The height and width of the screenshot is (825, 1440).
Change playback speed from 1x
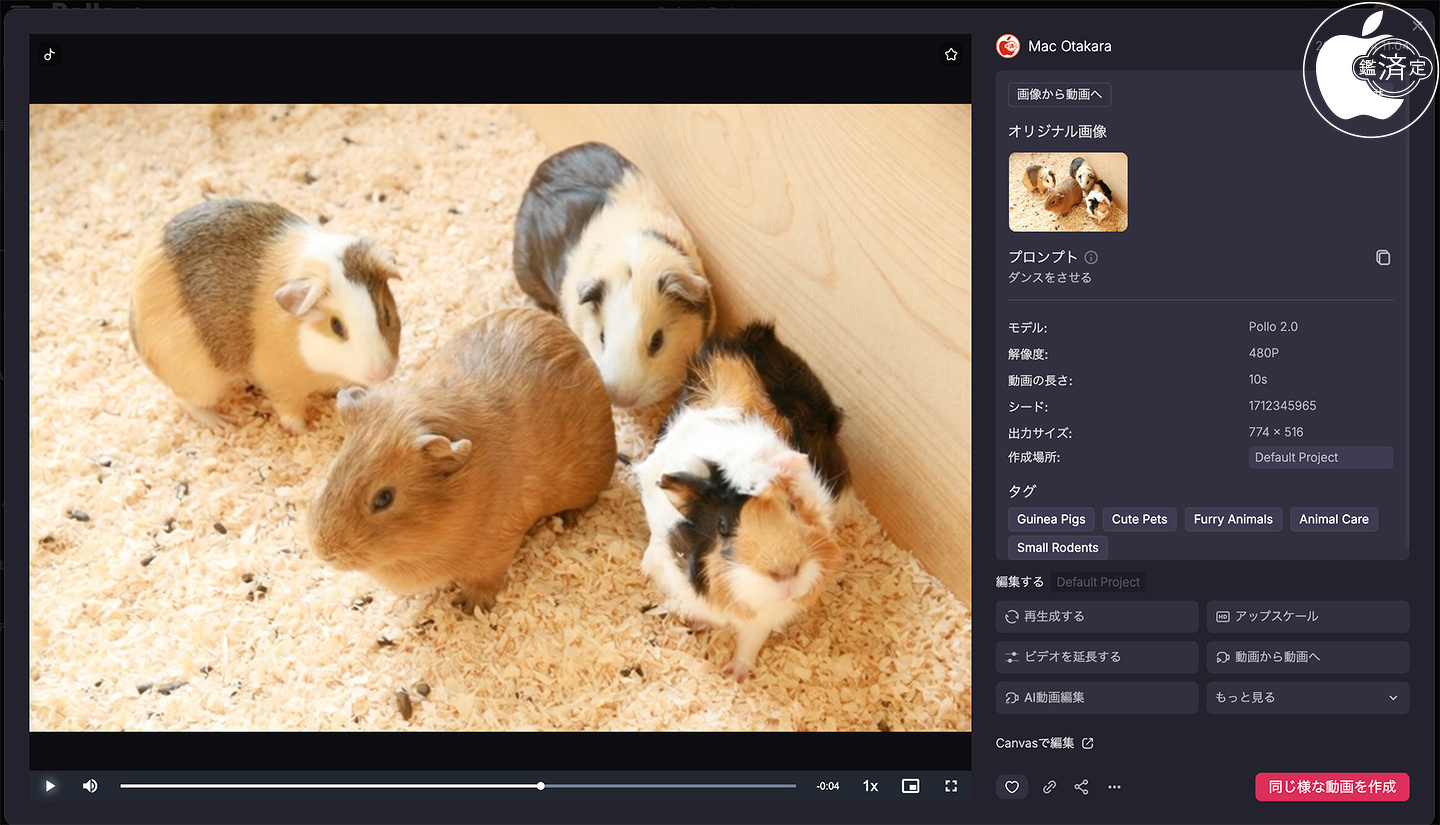tap(870, 786)
